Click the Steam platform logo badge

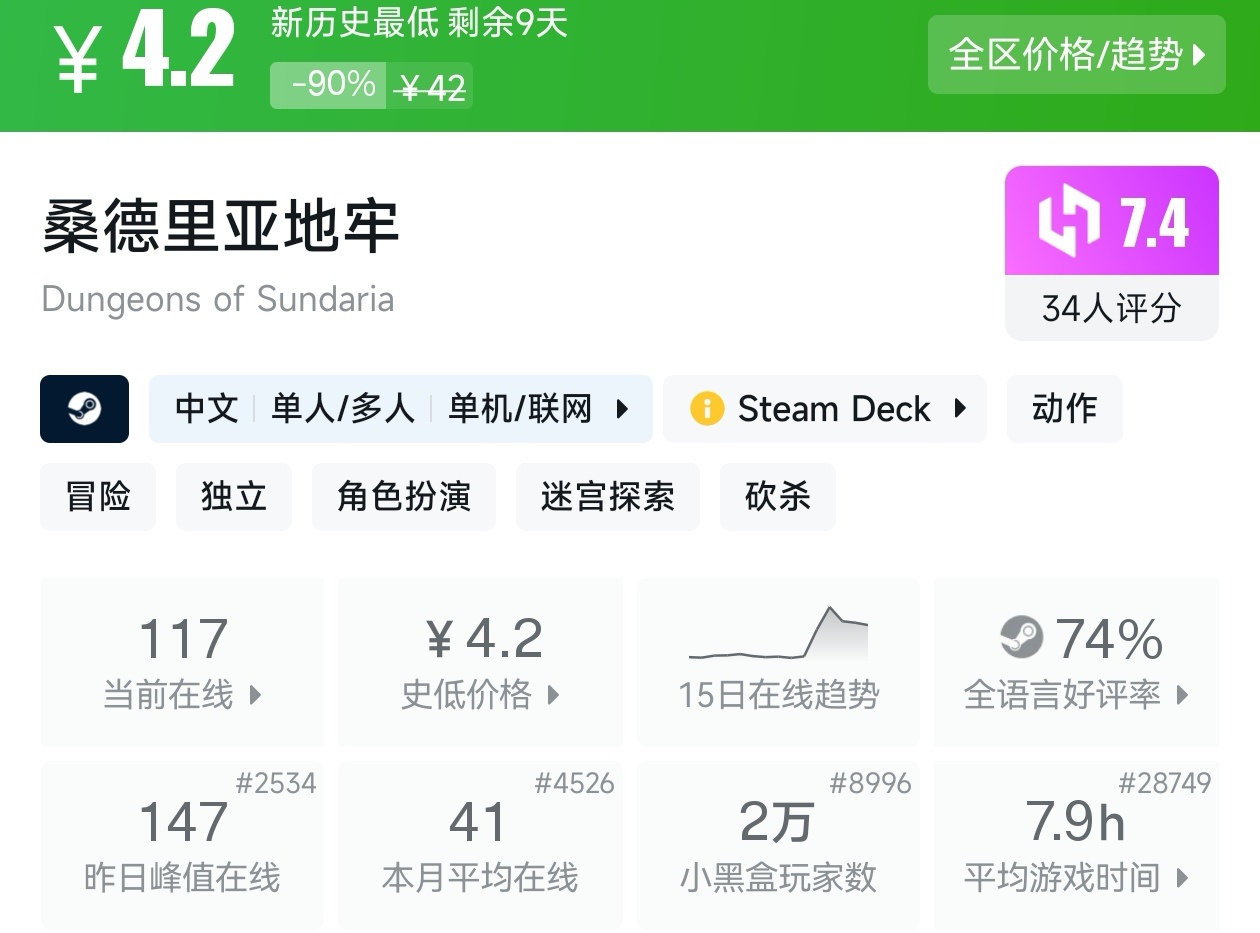click(x=84, y=408)
